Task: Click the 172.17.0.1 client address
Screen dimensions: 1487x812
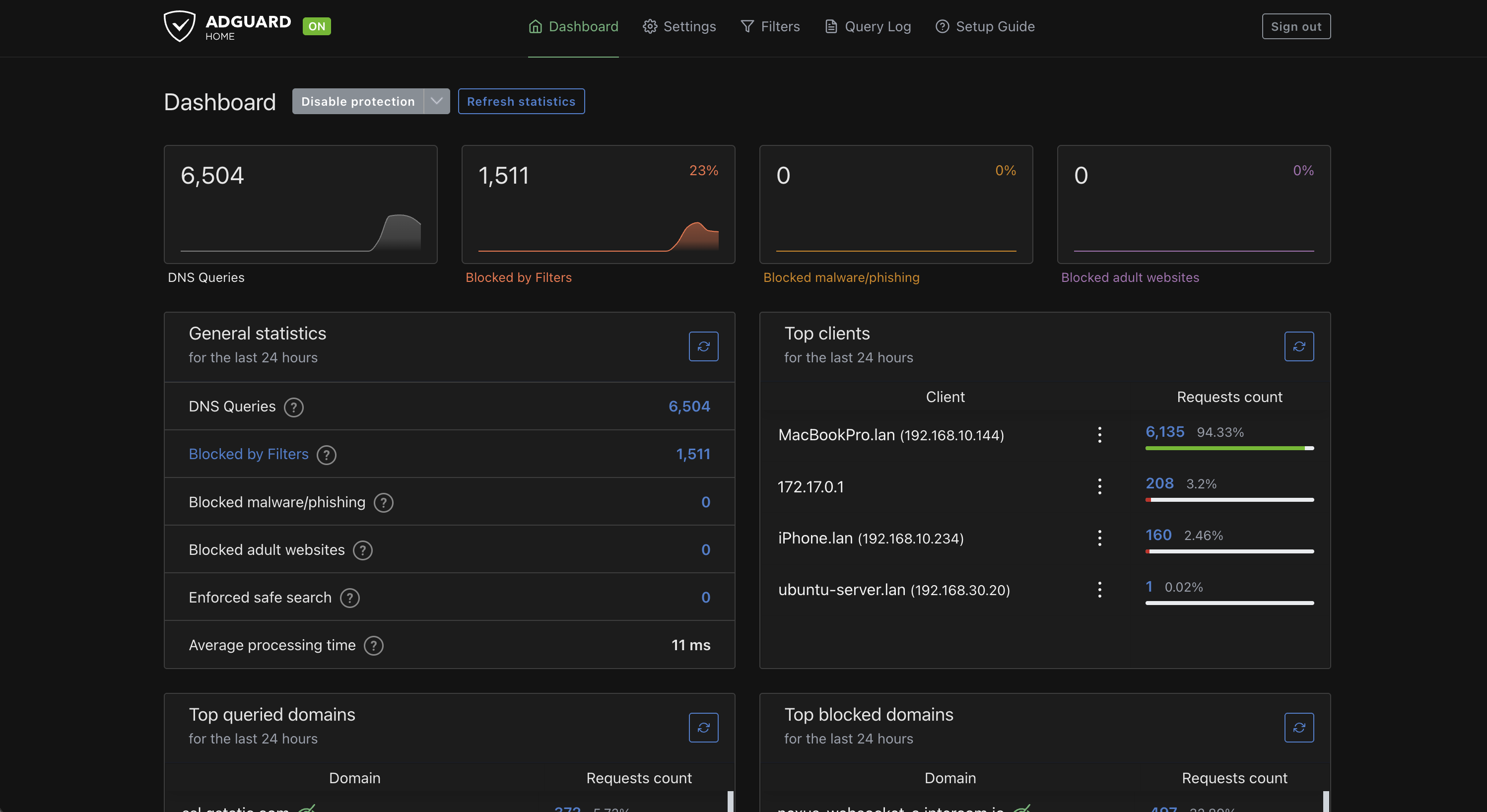Action: coord(811,486)
